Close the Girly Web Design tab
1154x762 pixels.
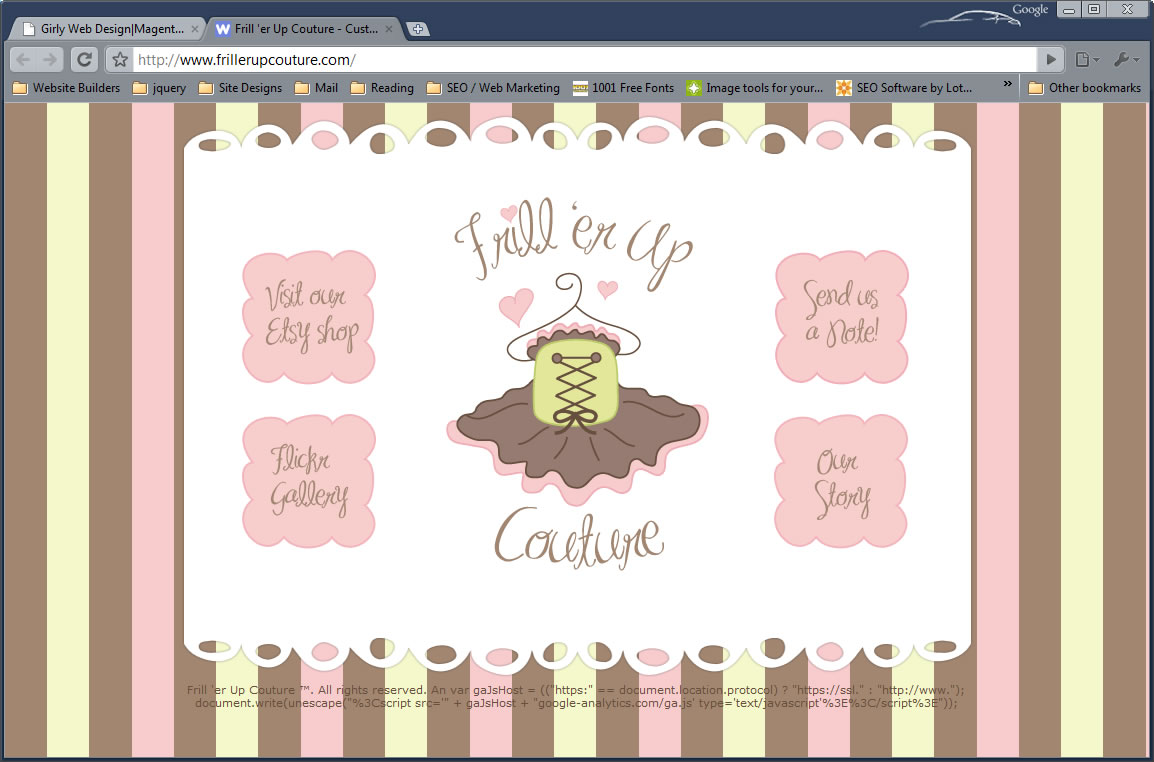[195, 29]
